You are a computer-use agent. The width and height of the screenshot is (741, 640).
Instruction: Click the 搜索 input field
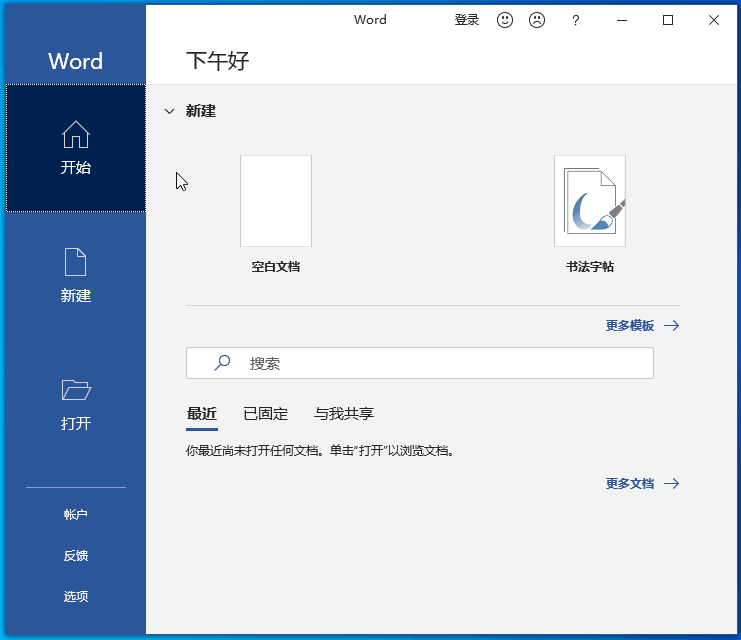[x=440, y=363]
